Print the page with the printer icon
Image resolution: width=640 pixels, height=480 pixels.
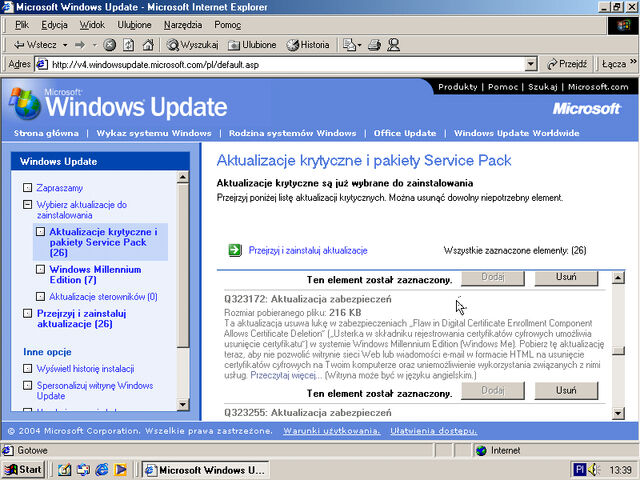pos(374,45)
